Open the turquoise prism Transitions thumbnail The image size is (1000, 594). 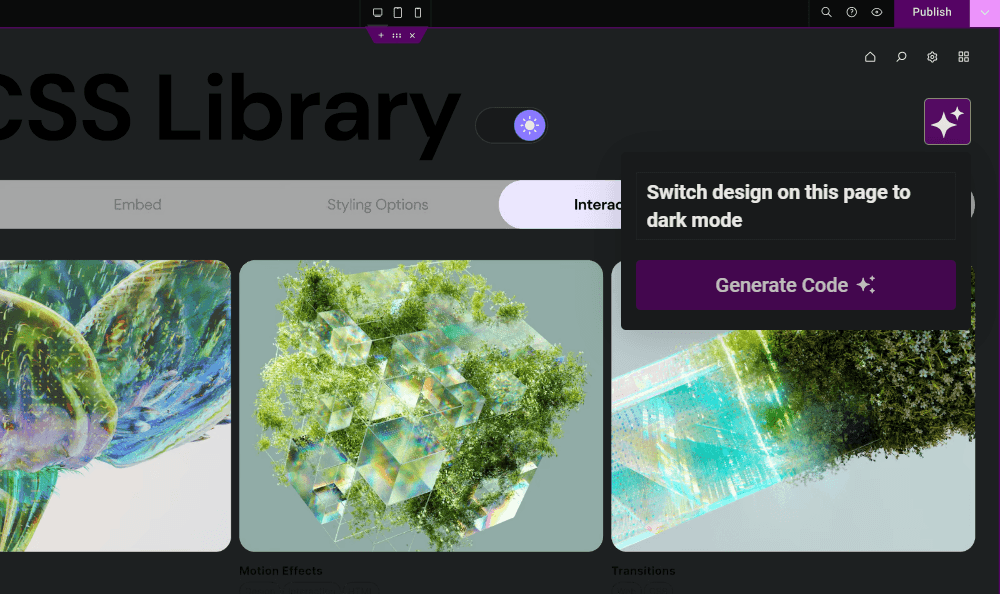[x=793, y=440]
